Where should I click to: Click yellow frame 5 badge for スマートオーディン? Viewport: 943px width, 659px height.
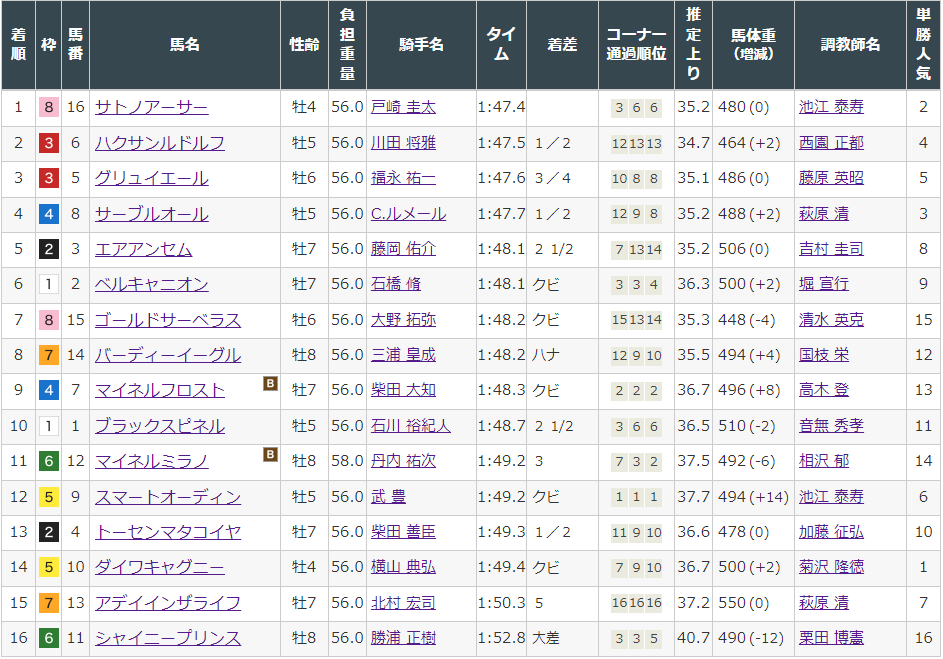pos(49,497)
